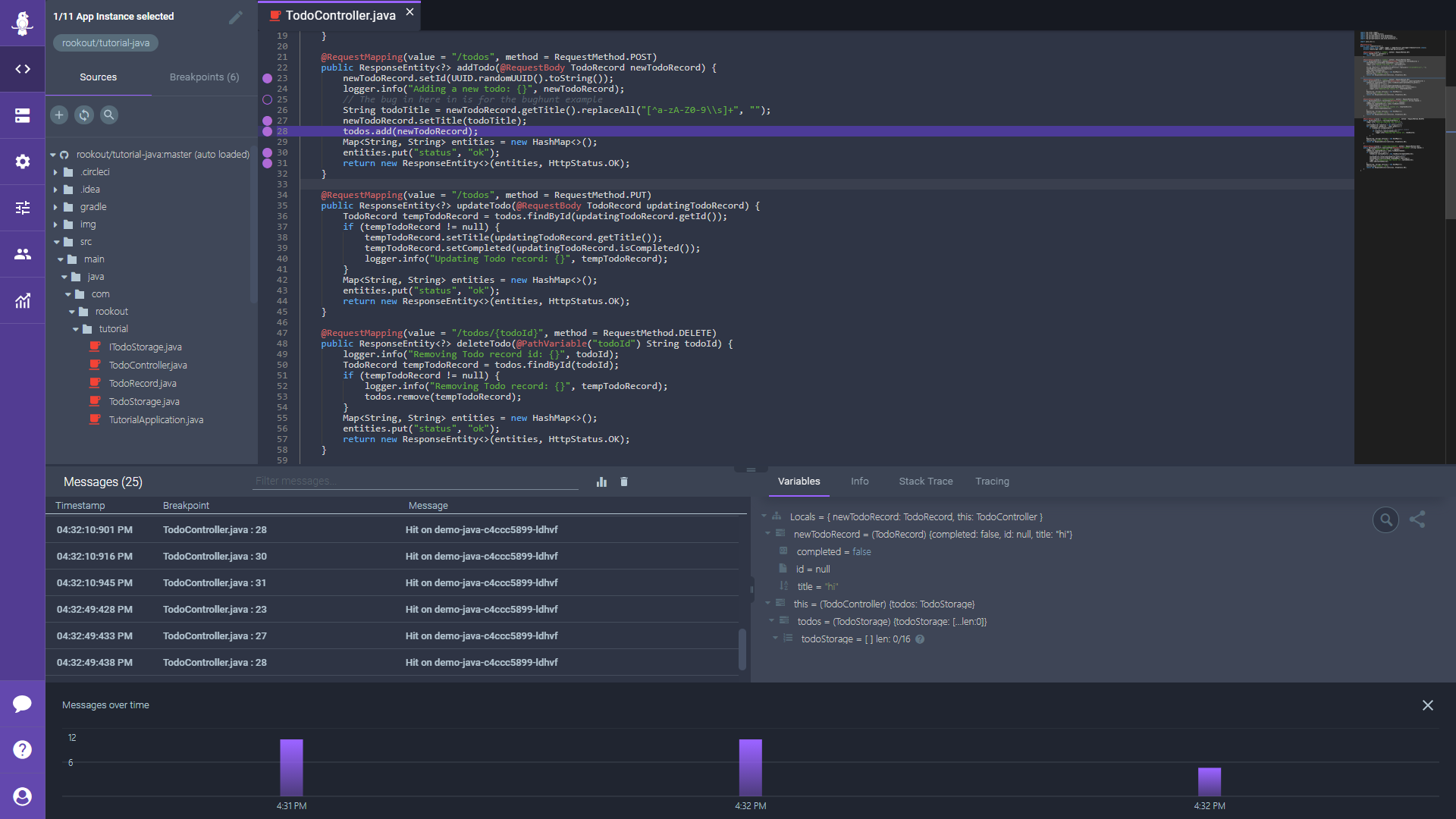
Task: Open TodoRecord.java file
Action: pyautogui.click(x=143, y=384)
